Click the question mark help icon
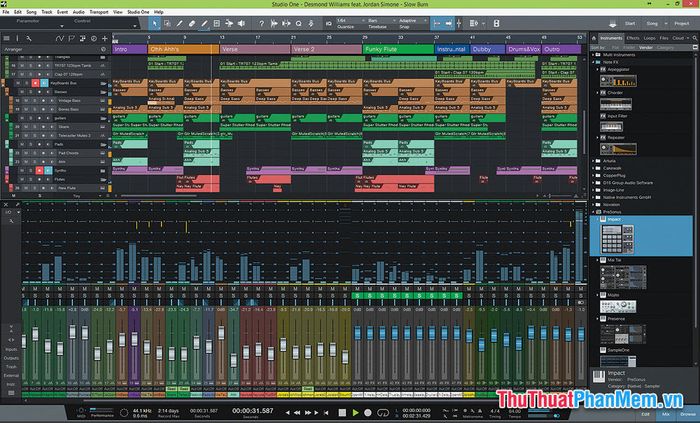The image size is (700, 423). (x=262, y=24)
